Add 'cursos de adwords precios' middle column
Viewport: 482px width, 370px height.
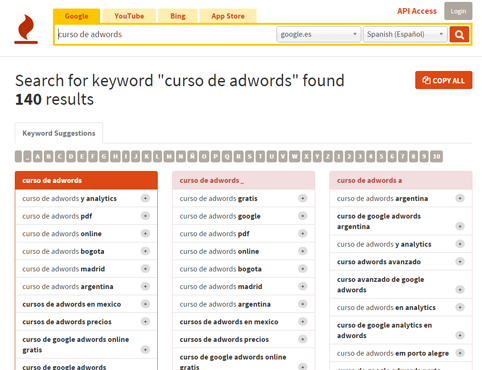point(303,339)
